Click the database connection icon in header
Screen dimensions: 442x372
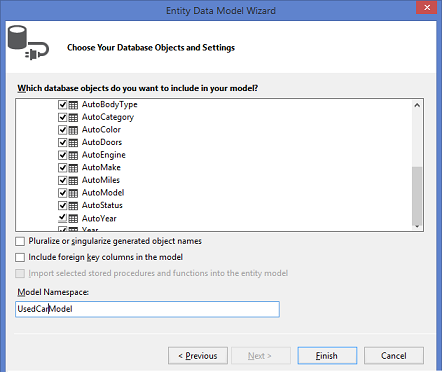coord(29,43)
